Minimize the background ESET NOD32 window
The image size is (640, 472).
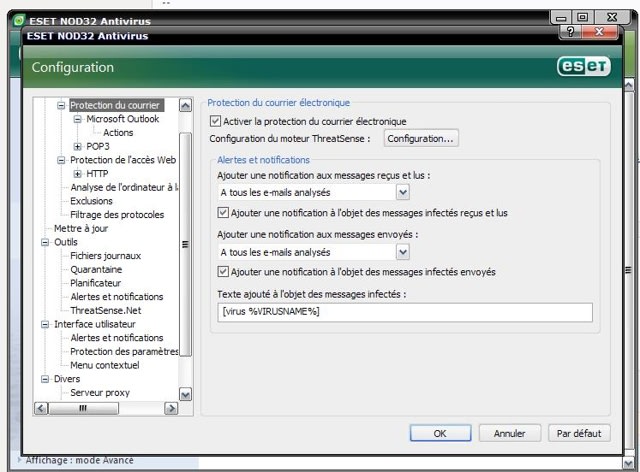[561, 18]
